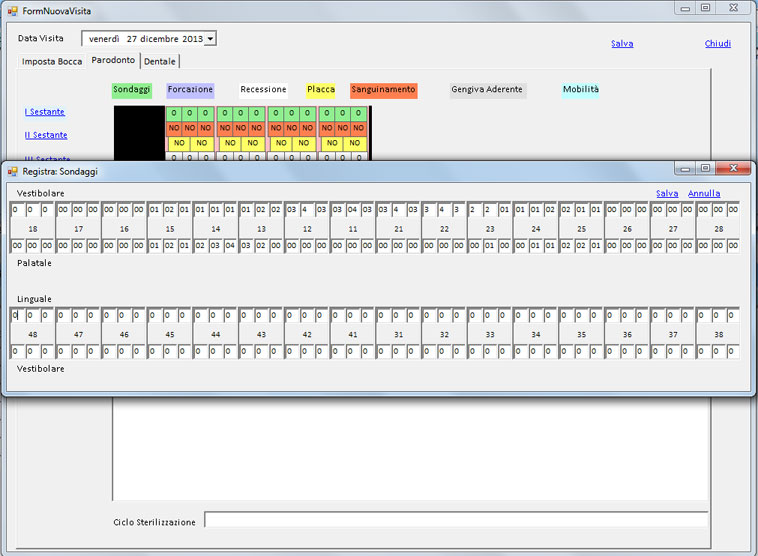Image resolution: width=758 pixels, height=556 pixels.
Task: Click the cyan Mobilità legend label
Action: coord(581,89)
